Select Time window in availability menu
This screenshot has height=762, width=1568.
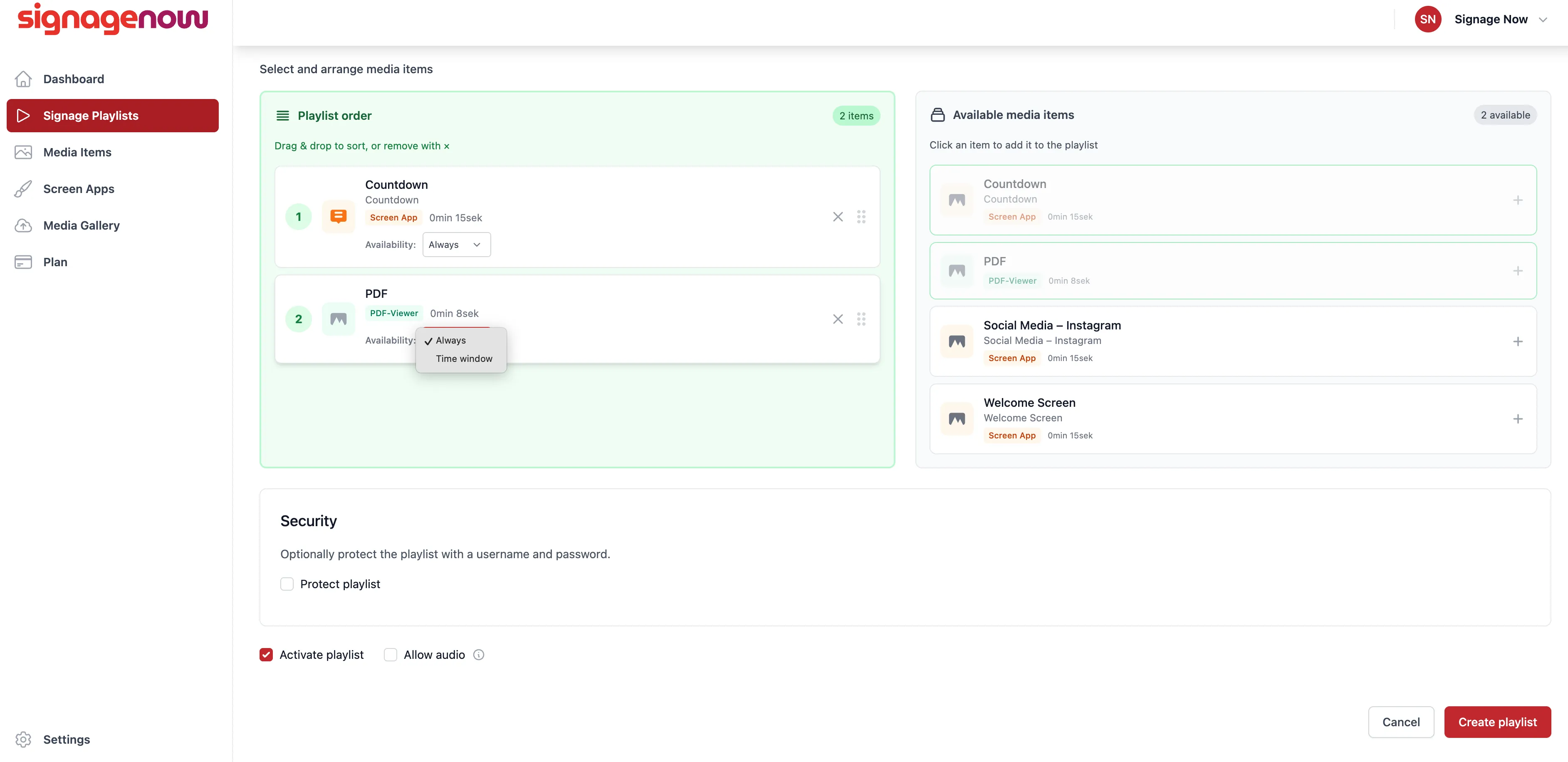pyautogui.click(x=461, y=359)
